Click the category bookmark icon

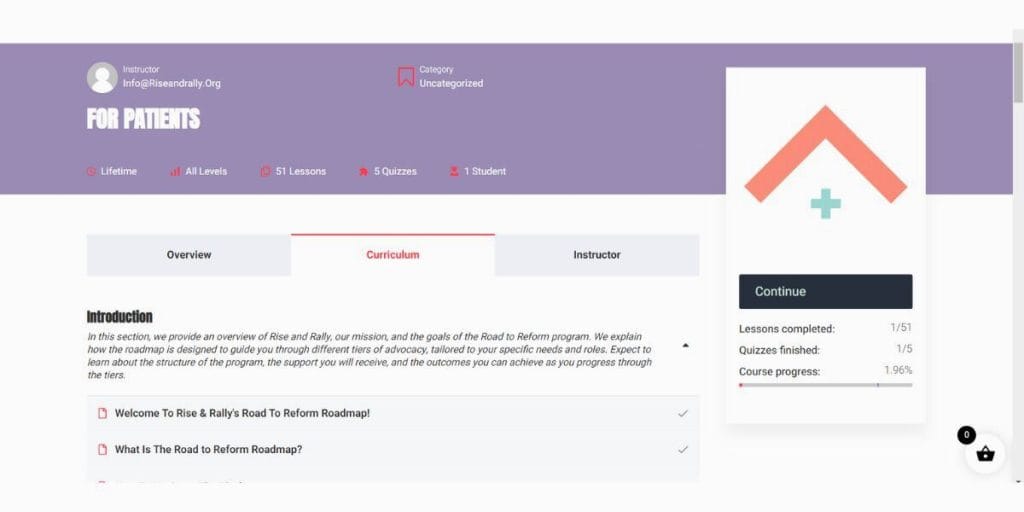[406, 77]
